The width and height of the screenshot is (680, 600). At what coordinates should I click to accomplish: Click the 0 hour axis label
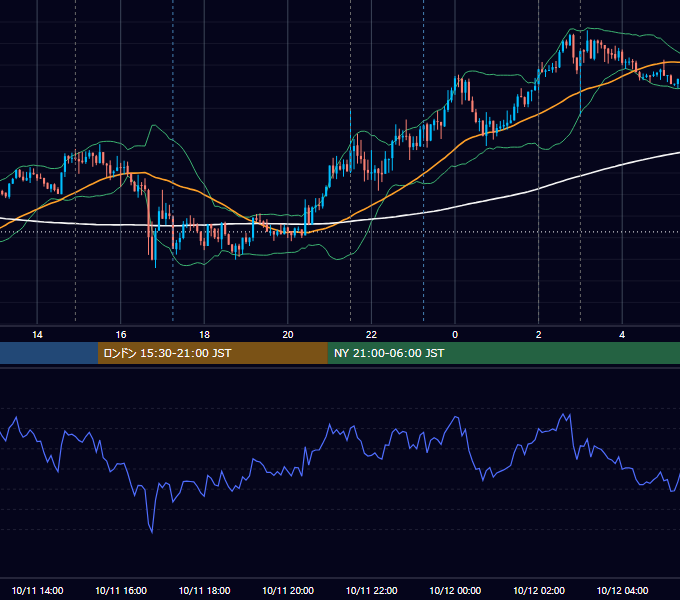click(x=455, y=335)
